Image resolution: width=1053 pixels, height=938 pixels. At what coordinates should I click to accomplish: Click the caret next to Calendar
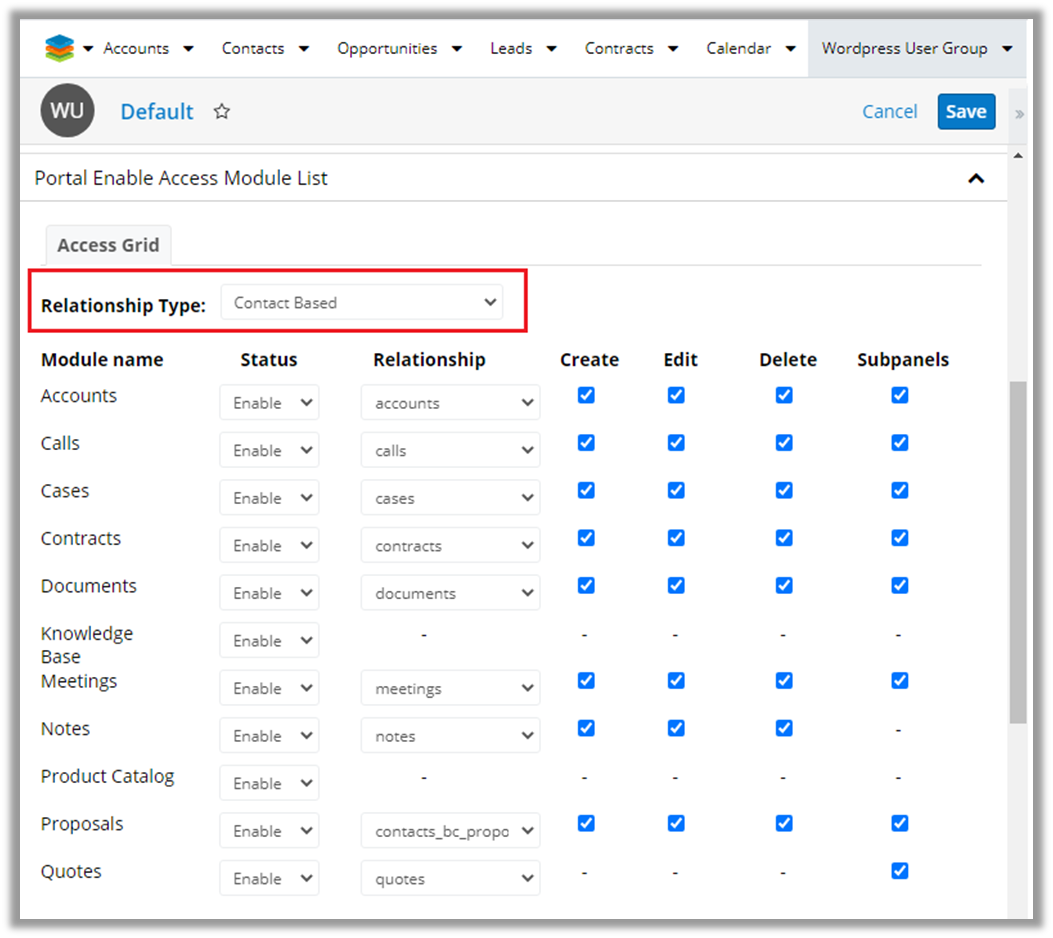[x=790, y=49]
